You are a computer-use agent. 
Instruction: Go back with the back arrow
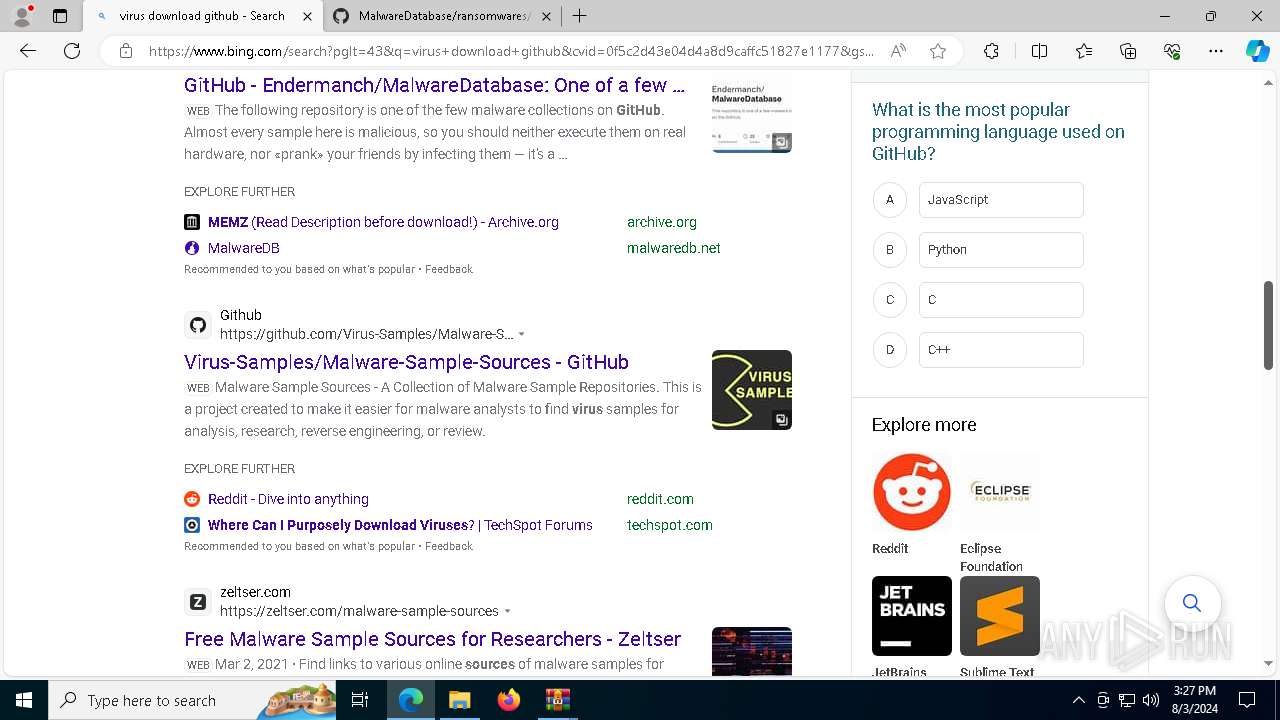(x=28, y=51)
